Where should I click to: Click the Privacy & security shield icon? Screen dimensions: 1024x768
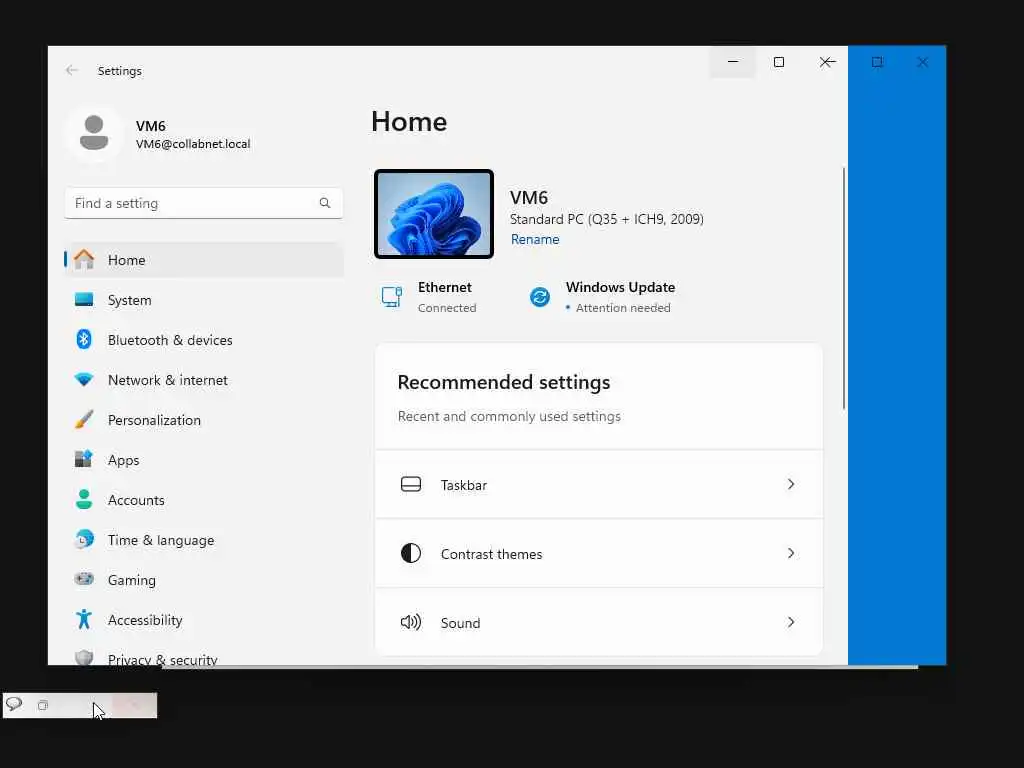(x=84, y=658)
